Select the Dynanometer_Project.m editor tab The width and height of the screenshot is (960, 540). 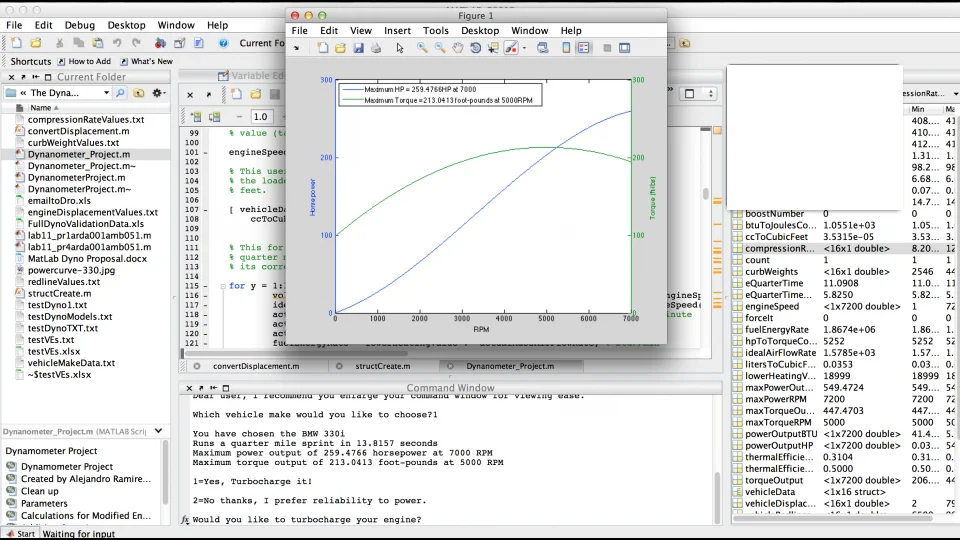tap(510, 366)
